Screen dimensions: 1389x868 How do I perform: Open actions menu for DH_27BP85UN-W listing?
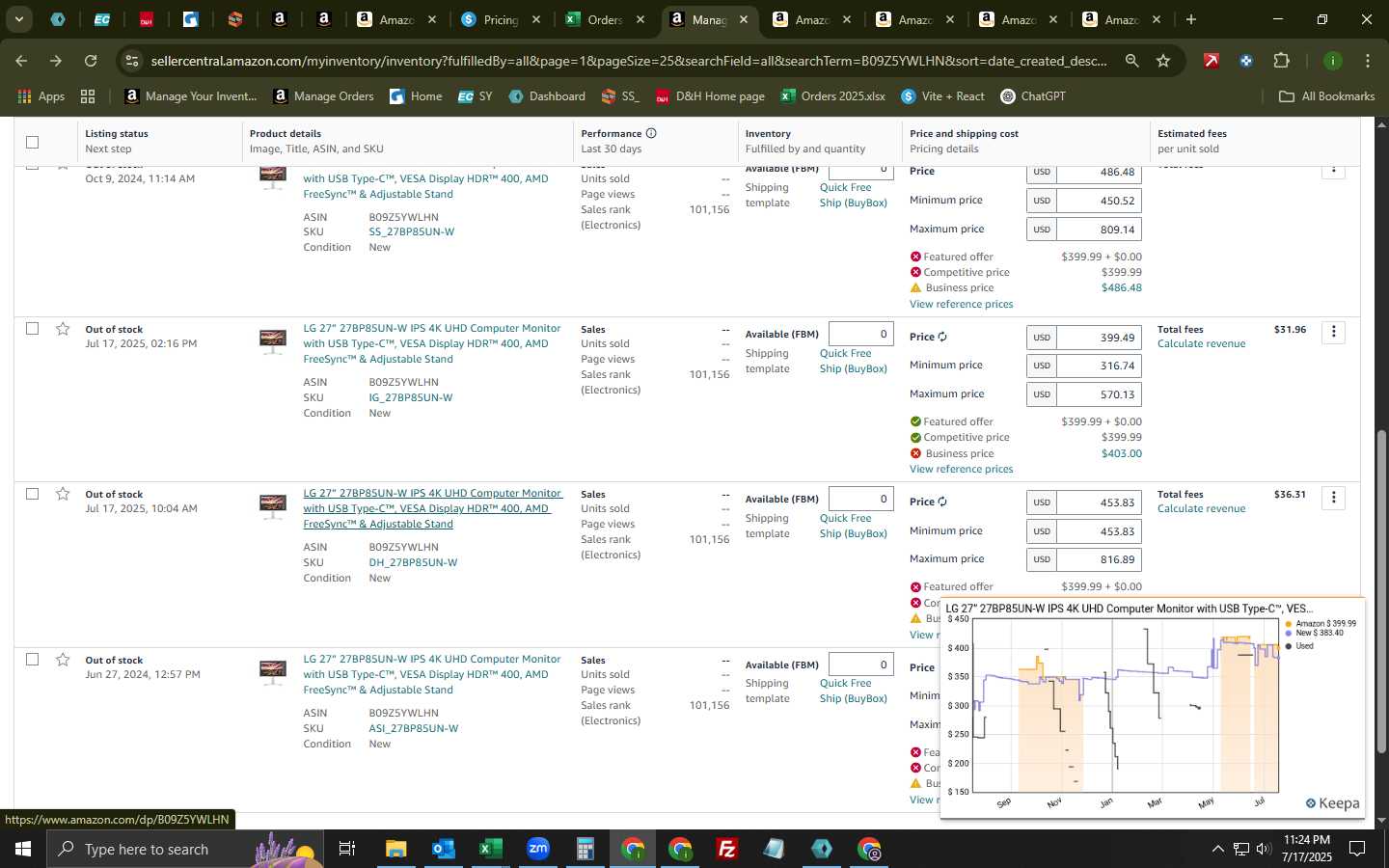[1333, 498]
